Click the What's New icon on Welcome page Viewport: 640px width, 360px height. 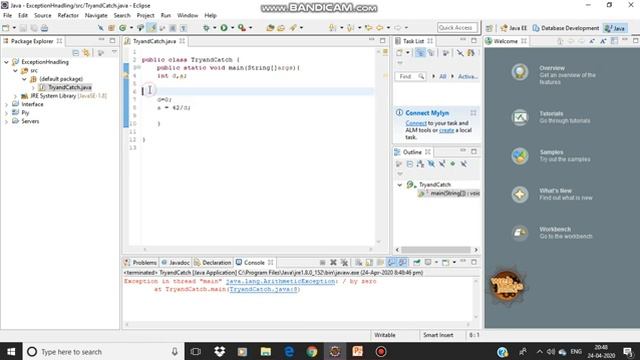pos(520,194)
